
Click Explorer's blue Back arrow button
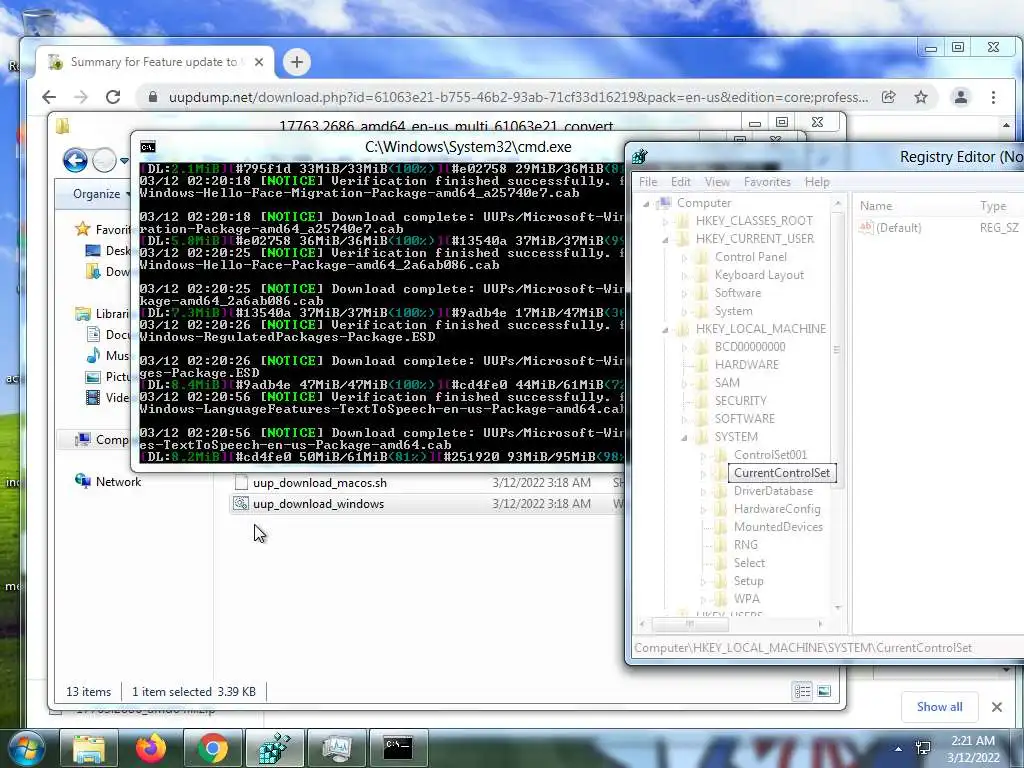pos(75,160)
